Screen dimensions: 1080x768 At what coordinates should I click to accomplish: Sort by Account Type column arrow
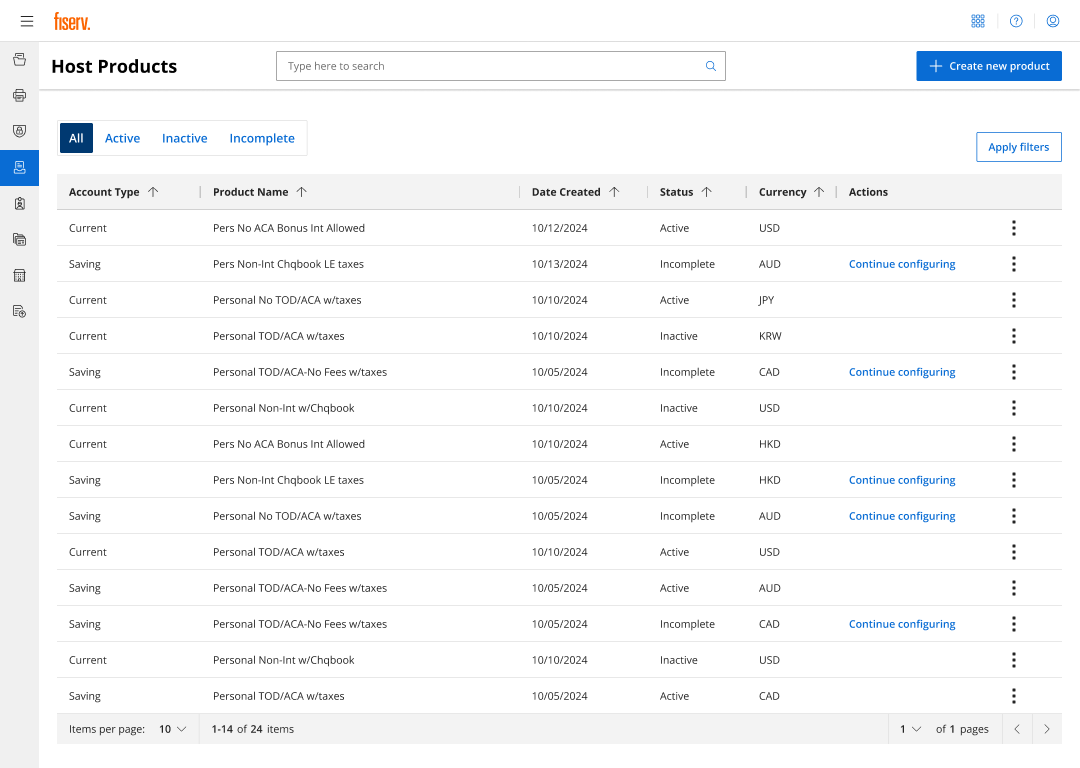click(153, 192)
